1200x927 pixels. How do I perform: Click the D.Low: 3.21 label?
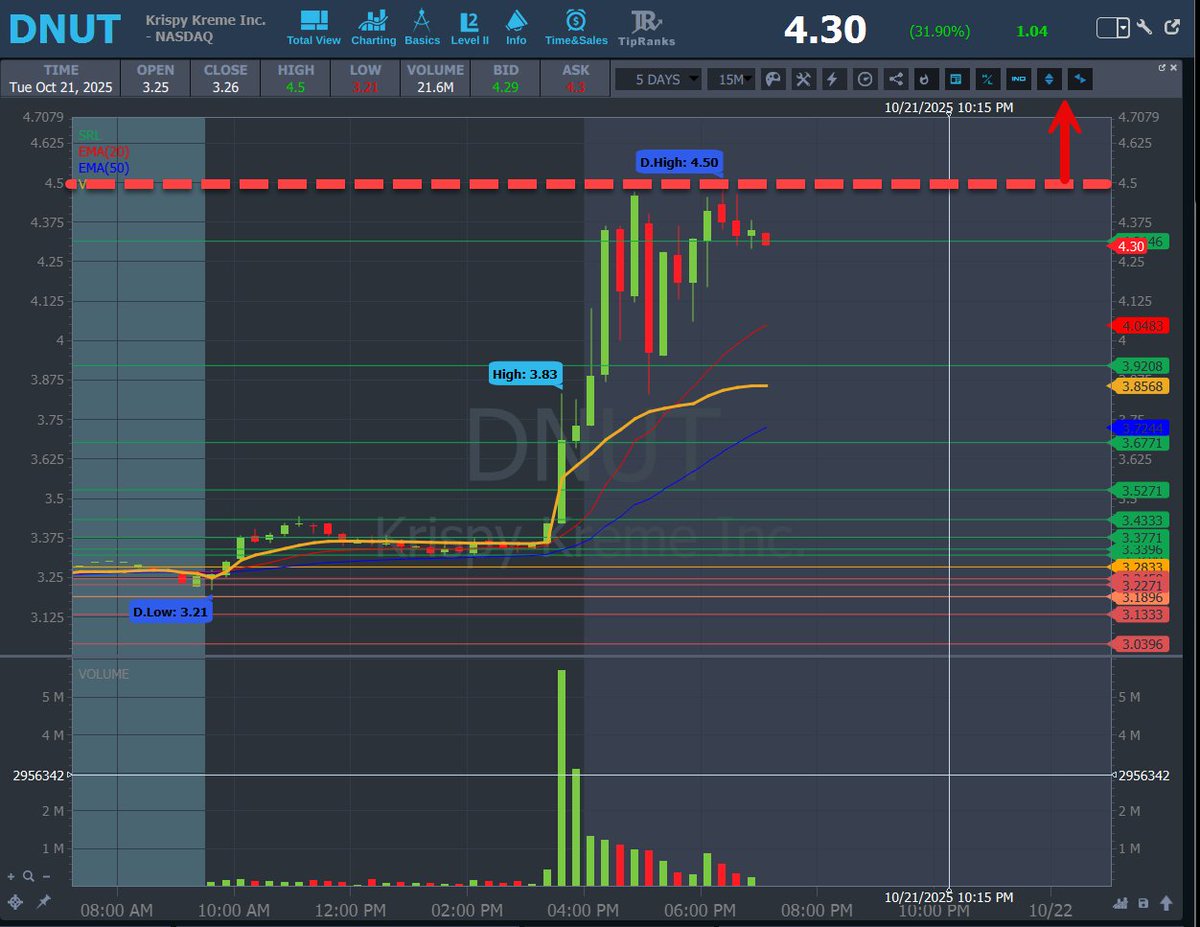point(171,611)
